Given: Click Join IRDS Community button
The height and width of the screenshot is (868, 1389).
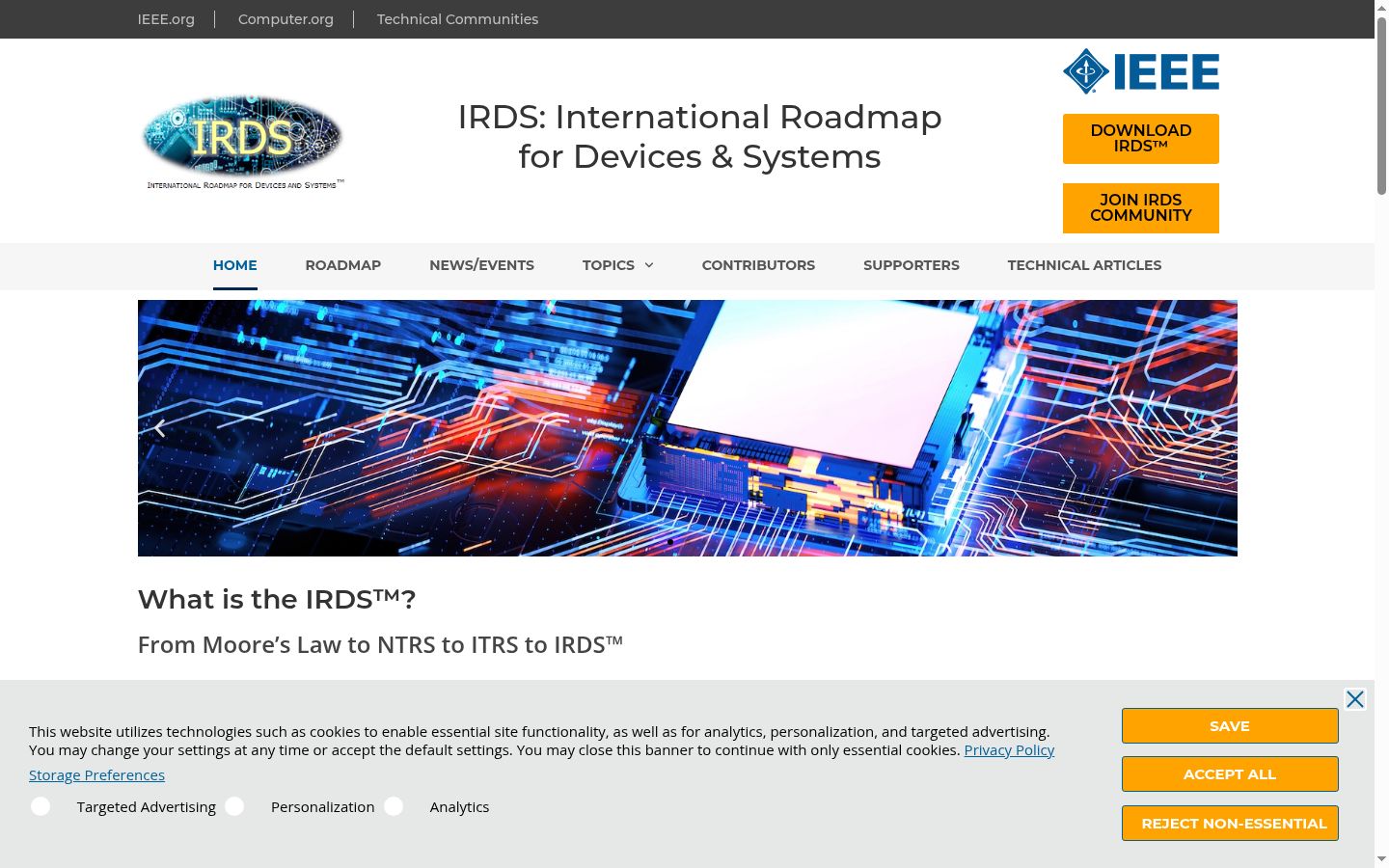Looking at the screenshot, I should [x=1141, y=208].
